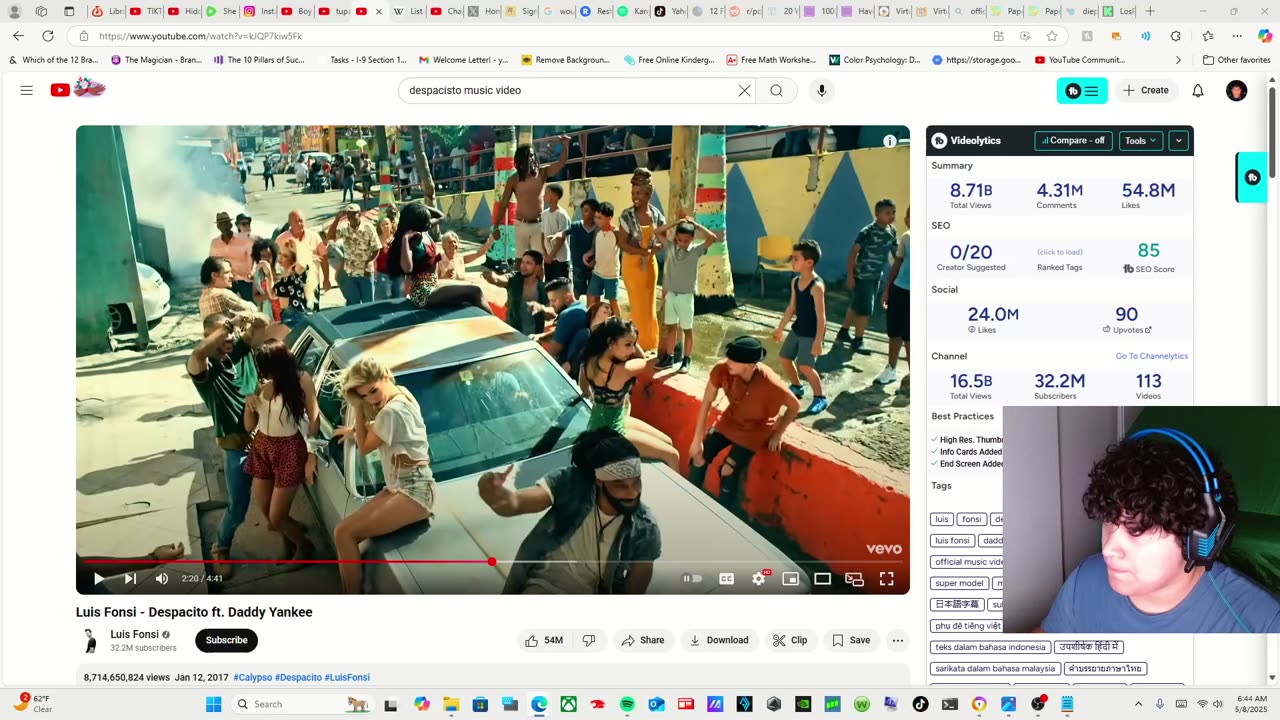1280x720 pixels.
Task: Open the YouTube guide hamburger menu
Action: point(27,90)
